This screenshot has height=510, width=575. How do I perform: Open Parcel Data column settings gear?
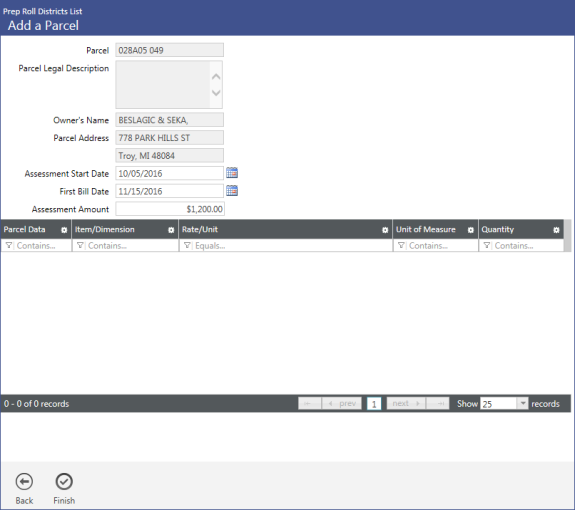64,230
